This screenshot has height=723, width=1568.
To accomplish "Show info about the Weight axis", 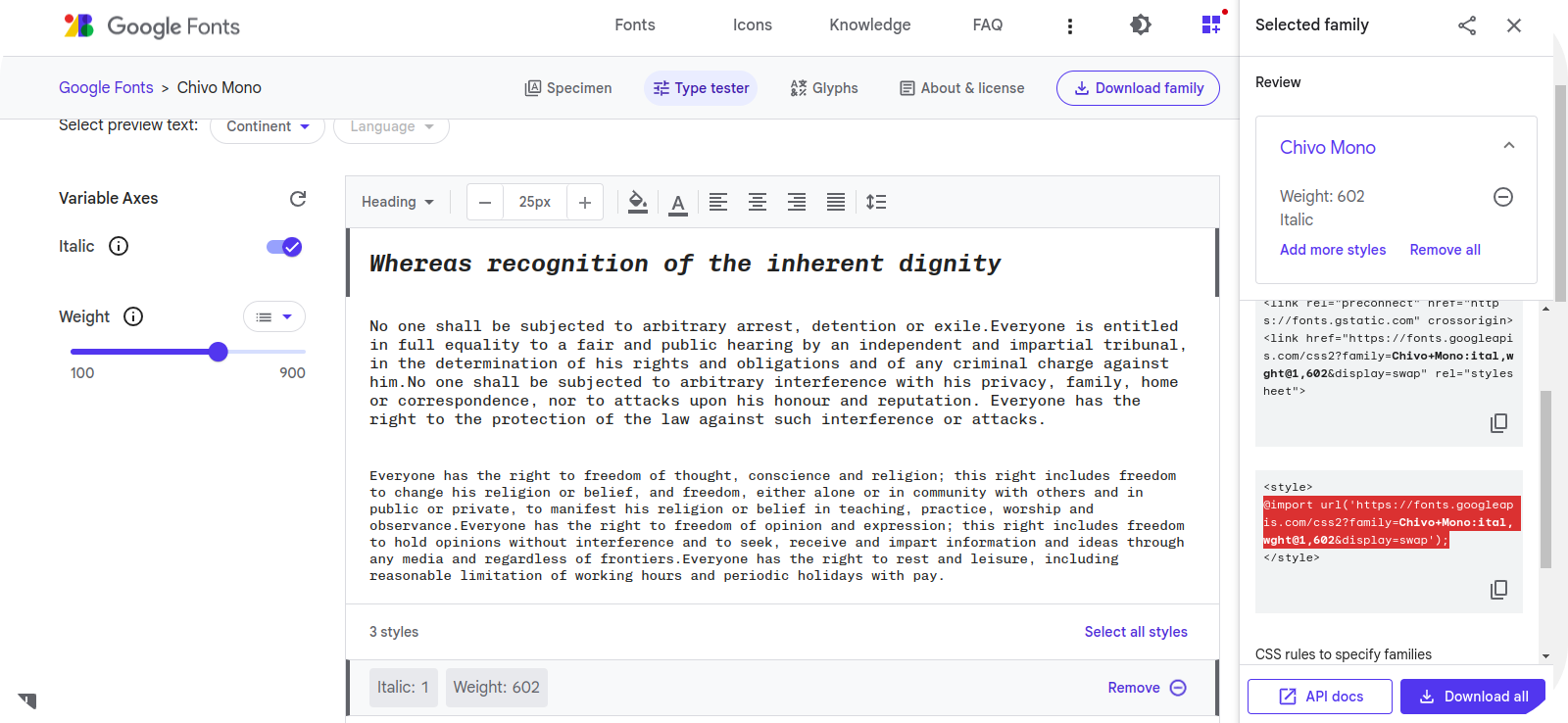I will click(133, 316).
